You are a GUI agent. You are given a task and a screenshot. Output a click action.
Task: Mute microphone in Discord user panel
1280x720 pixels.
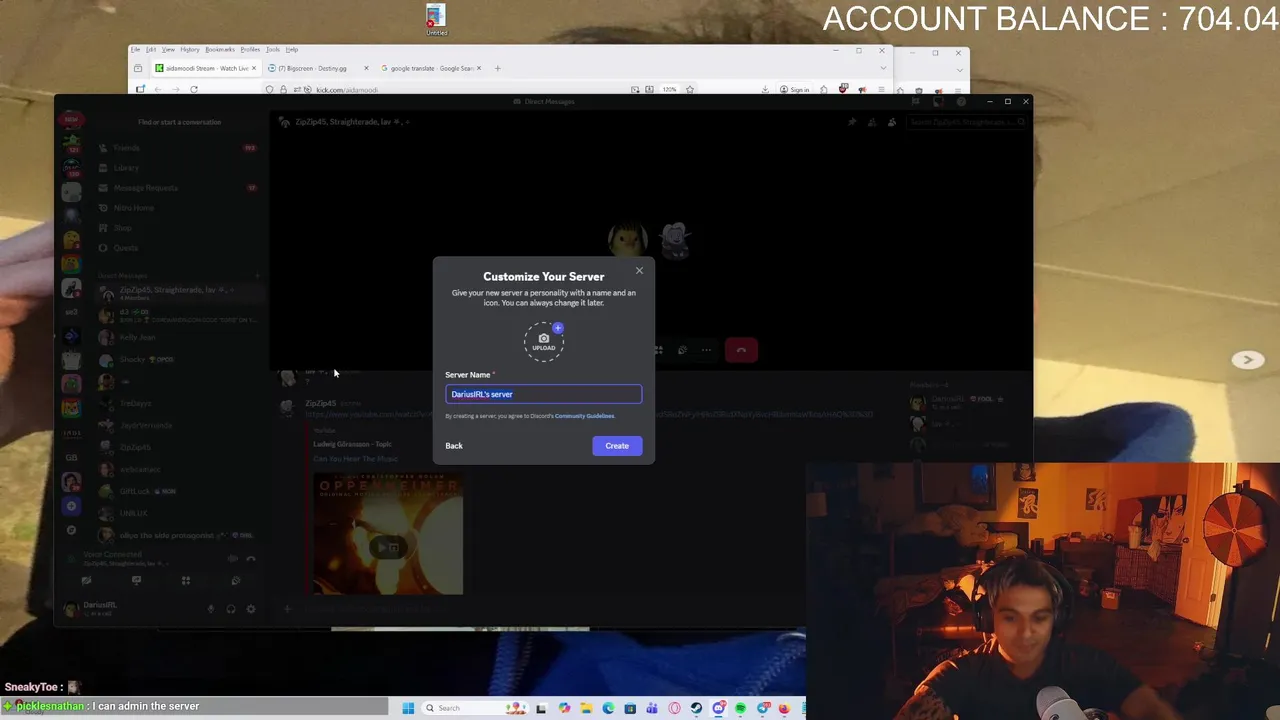(211, 609)
